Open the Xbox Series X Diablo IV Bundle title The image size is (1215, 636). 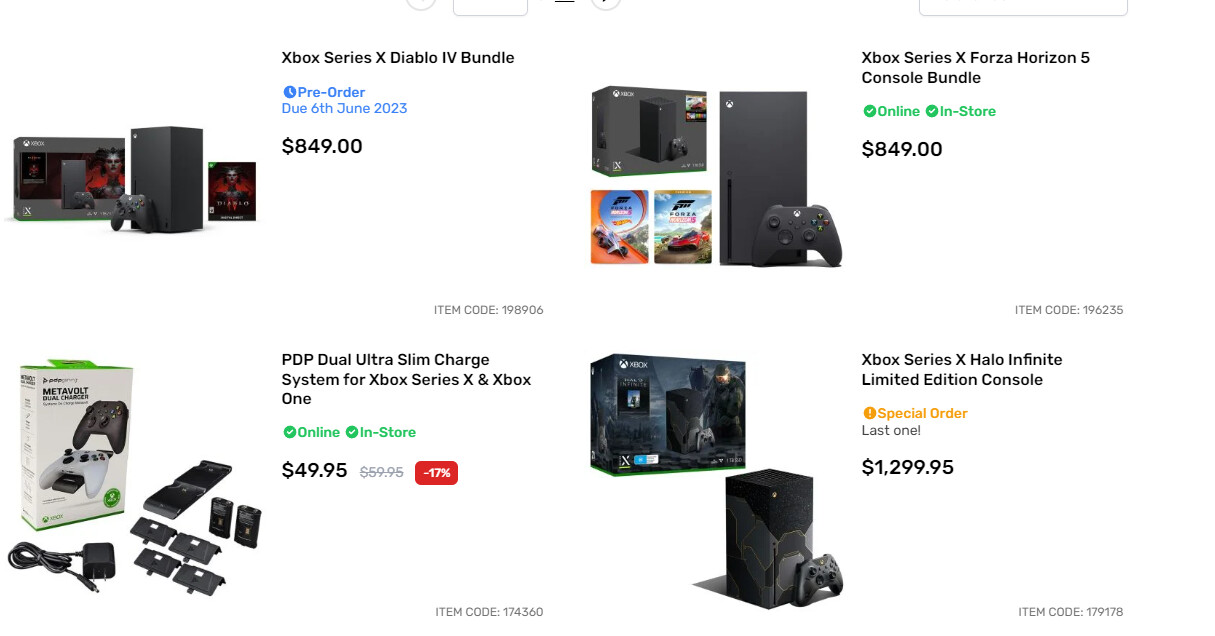coord(398,58)
